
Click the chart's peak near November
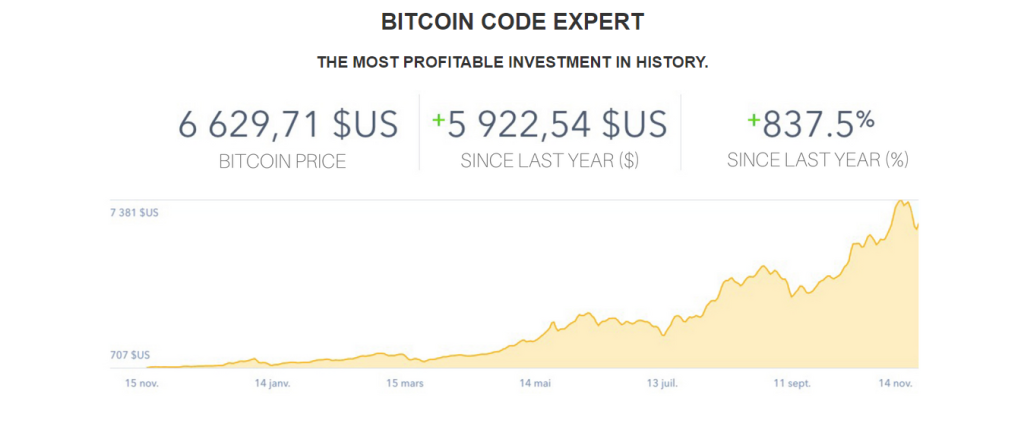902,201
